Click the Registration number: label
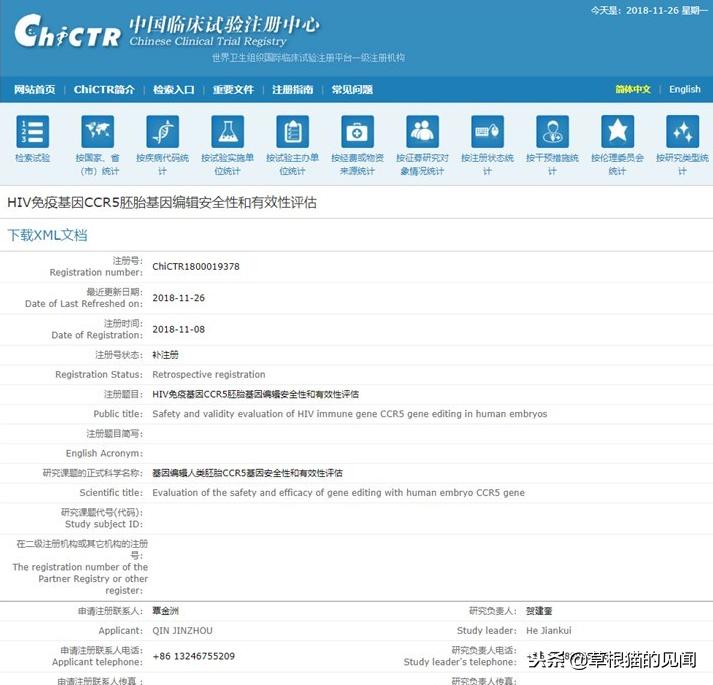 click(96, 272)
